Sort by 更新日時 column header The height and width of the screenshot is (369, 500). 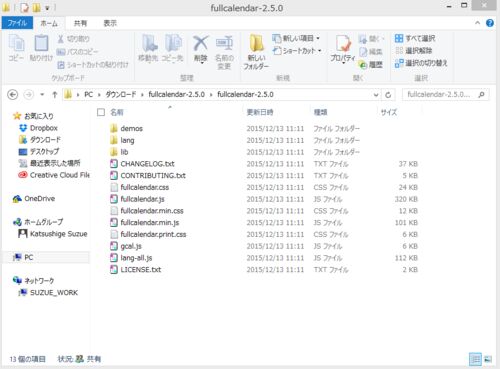260,112
